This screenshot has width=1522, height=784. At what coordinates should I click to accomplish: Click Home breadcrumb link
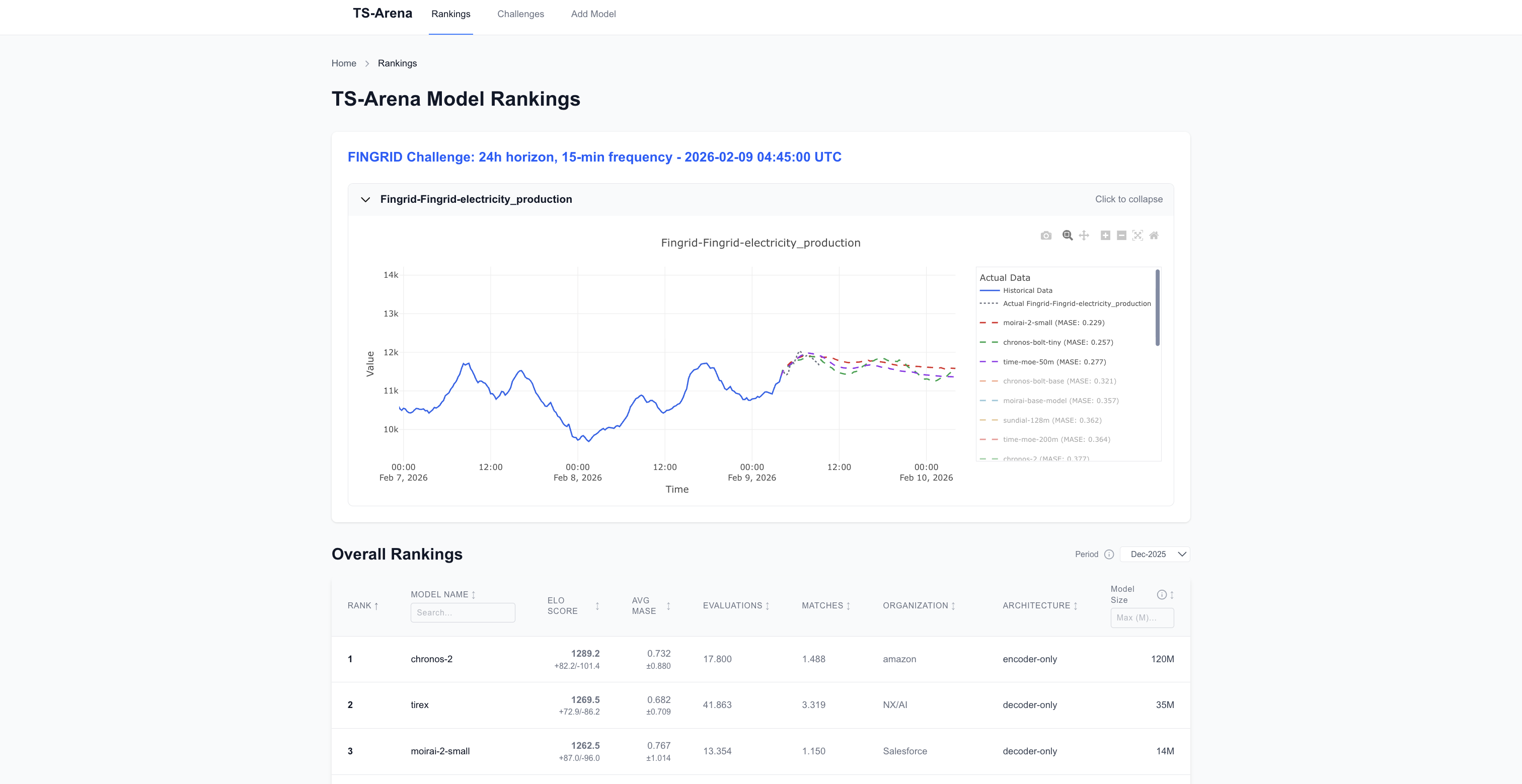point(343,63)
